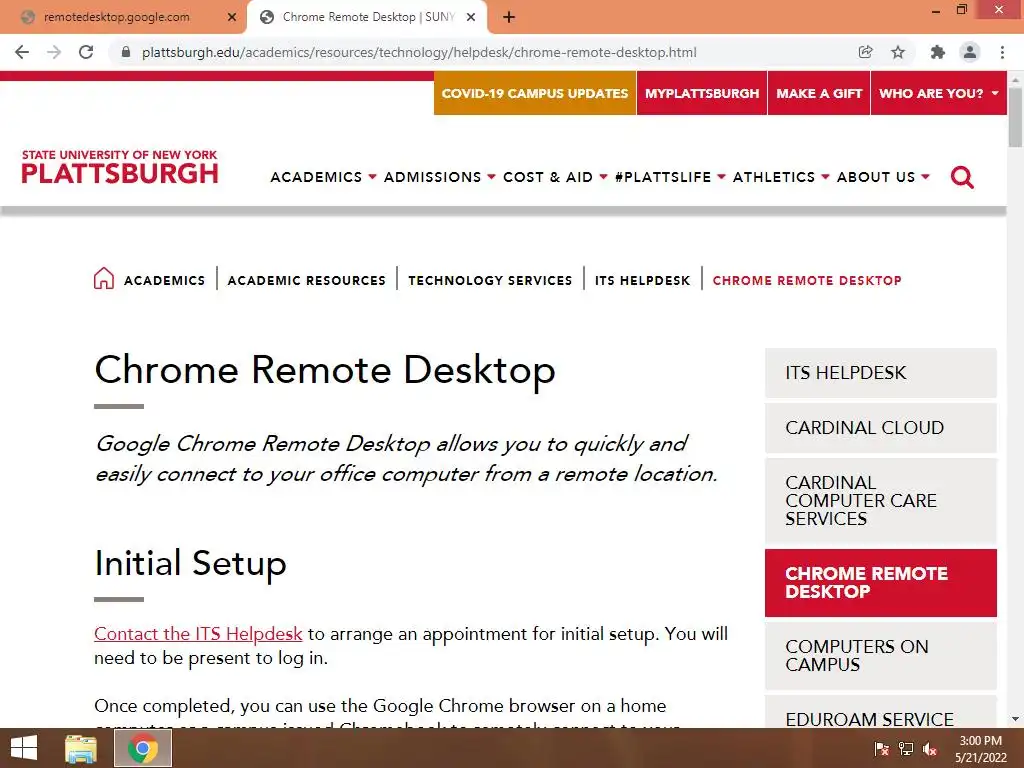The image size is (1024, 768).
Task: Click the home icon in the breadcrumb
Action: coord(103,278)
